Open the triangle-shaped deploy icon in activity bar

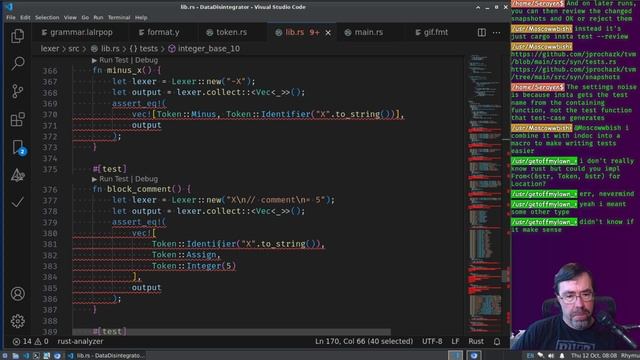[x=18, y=175]
